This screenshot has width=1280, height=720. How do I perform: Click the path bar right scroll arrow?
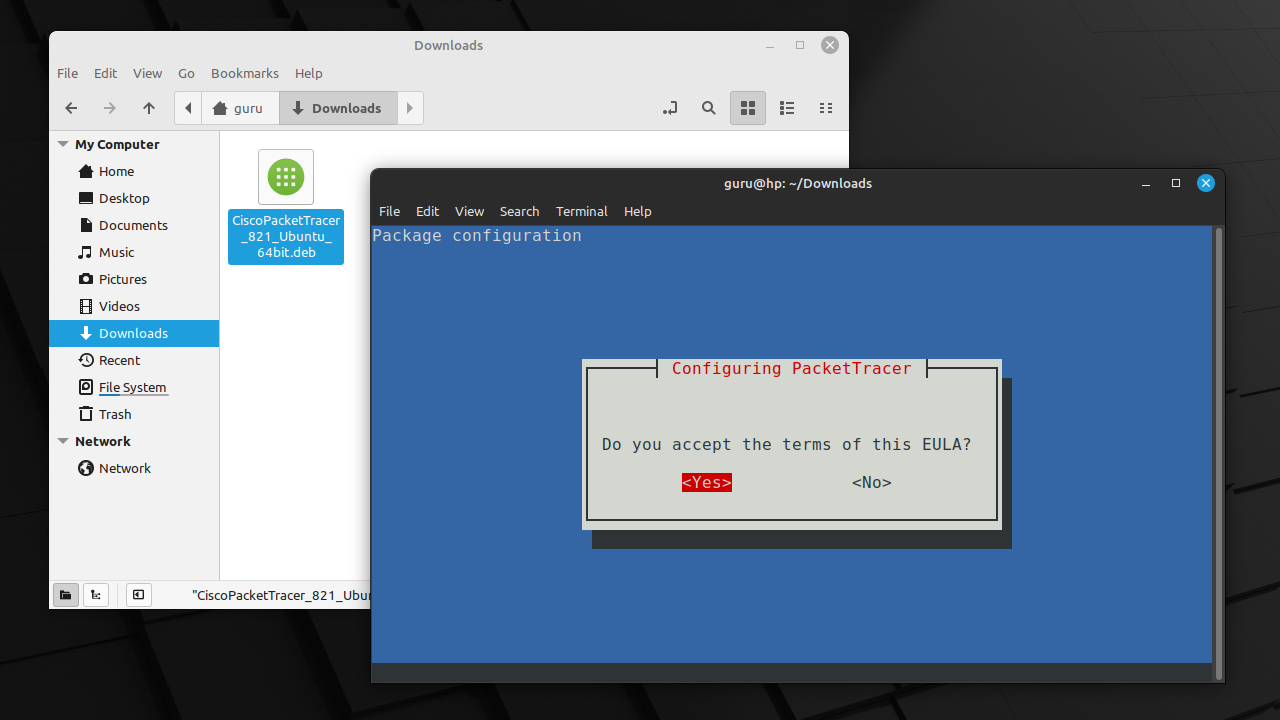[x=410, y=108]
